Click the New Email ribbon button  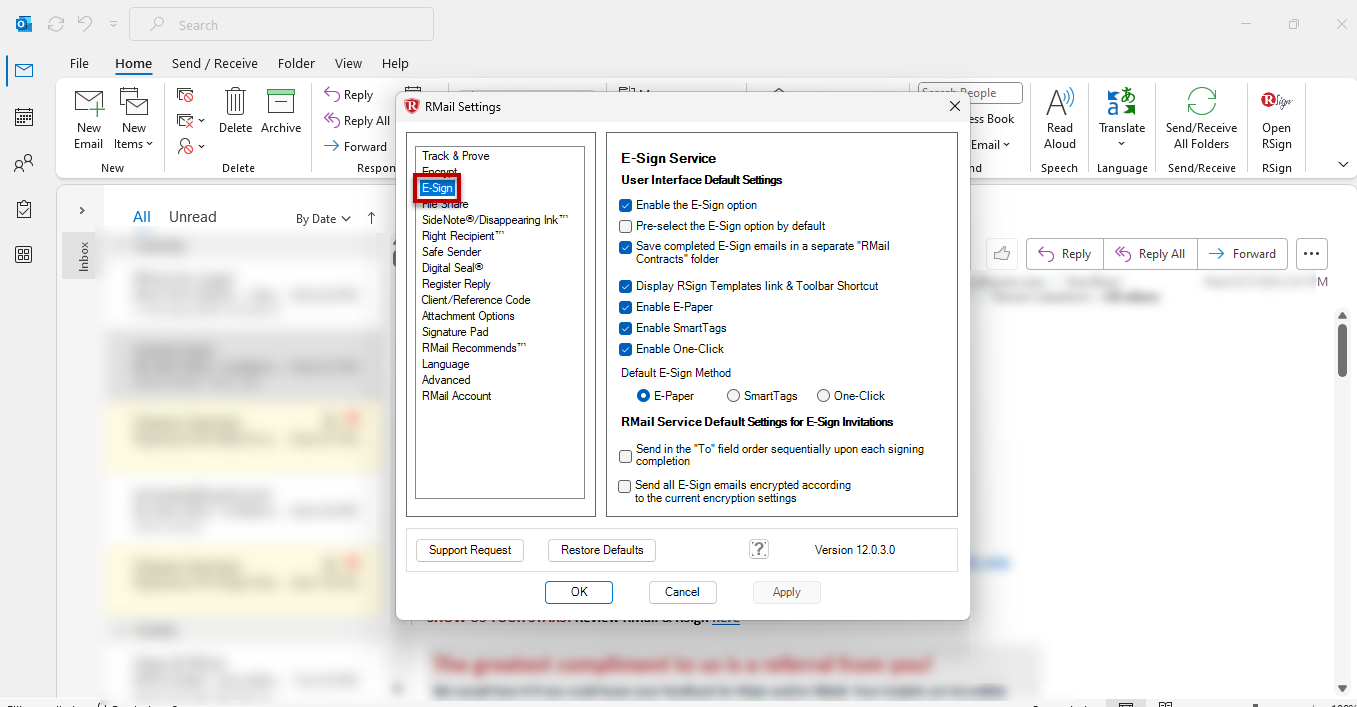coord(89,118)
